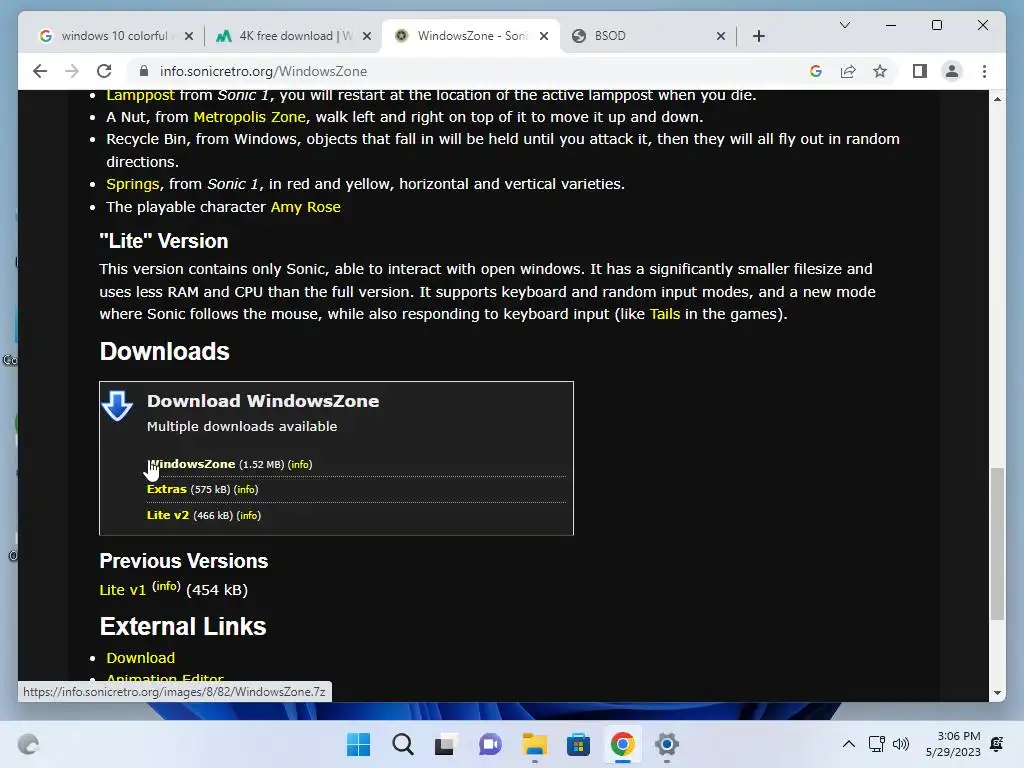Click the blue download arrow icon

click(118, 406)
